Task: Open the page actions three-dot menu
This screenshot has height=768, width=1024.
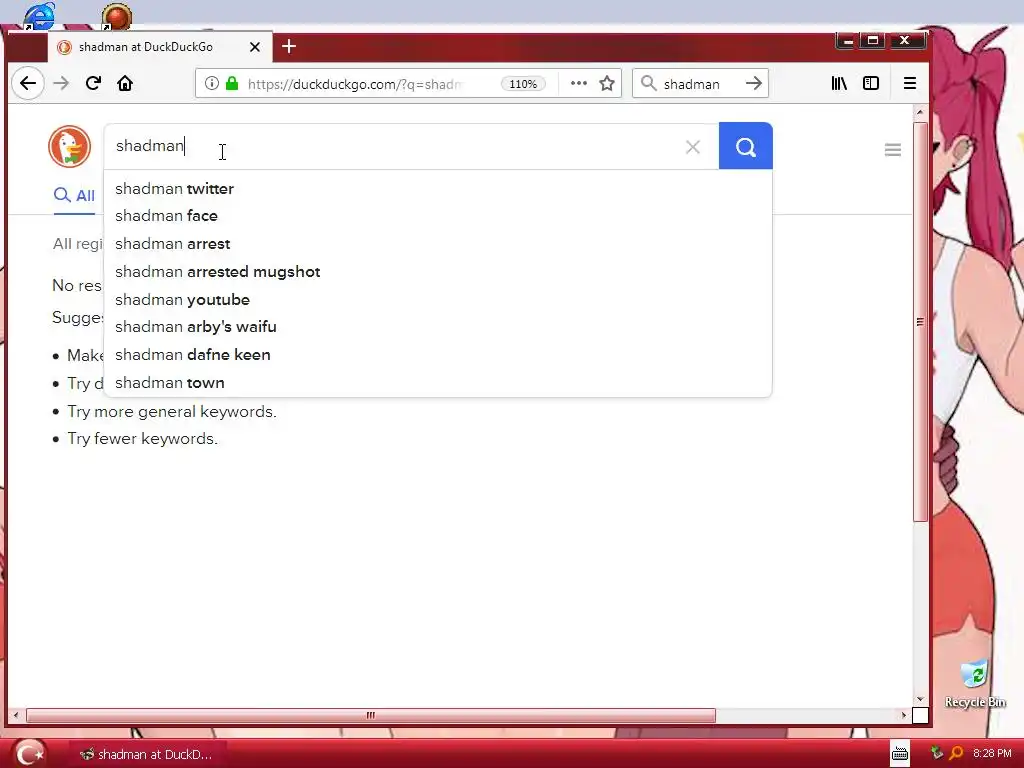Action: pyautogui.click(x=579, y=84)
